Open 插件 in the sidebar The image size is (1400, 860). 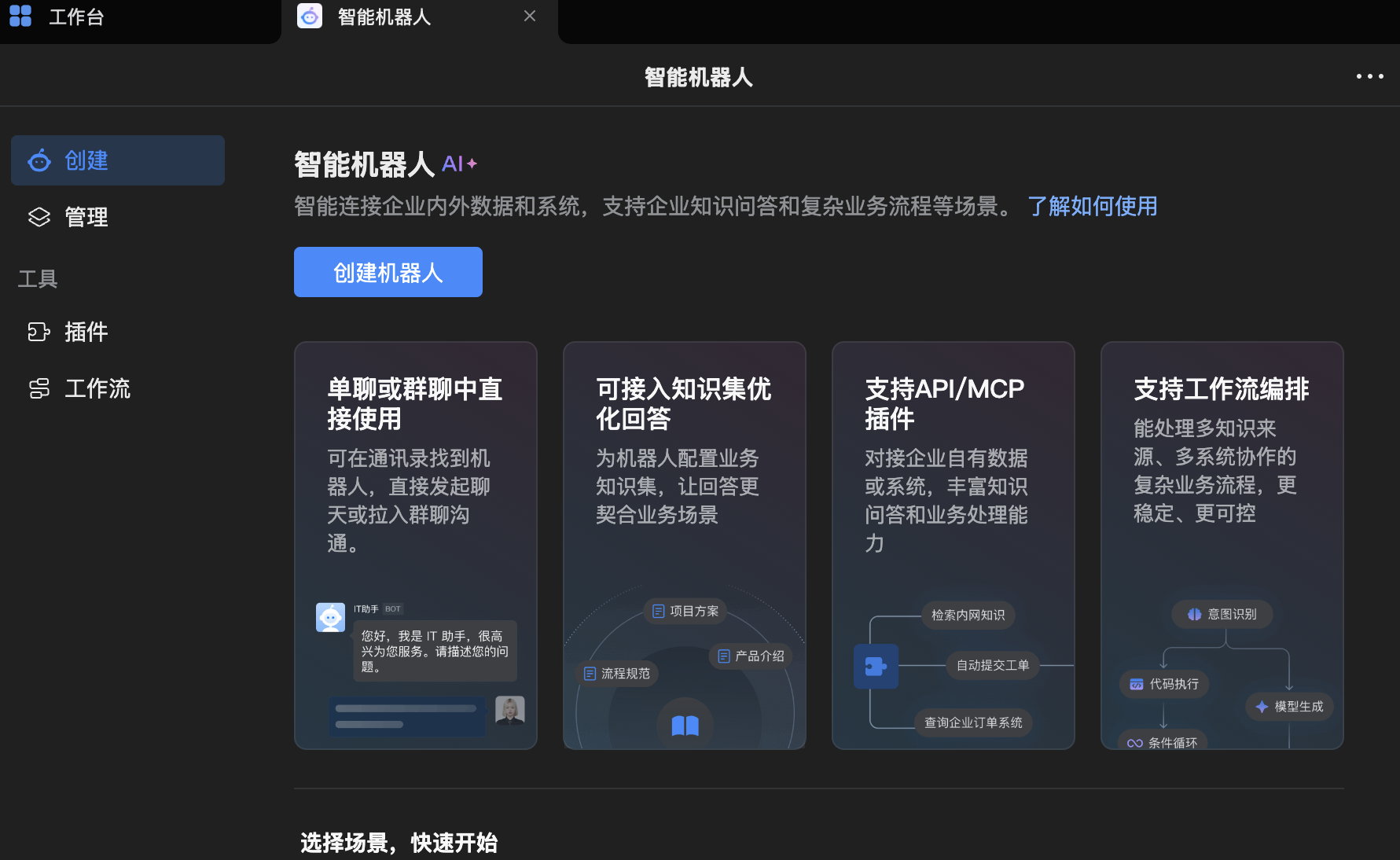pyautogui.click(x=118, y=332)
